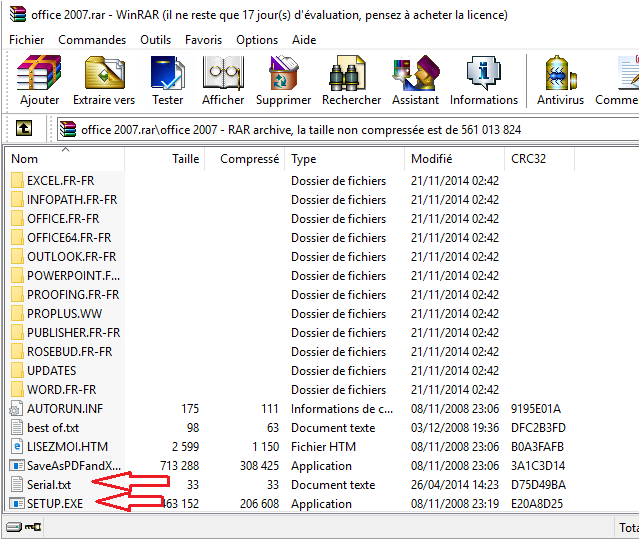The image size is (640, 540).
Task: Select the PROPLUS.WW folder name
Action: click(64, 313)
